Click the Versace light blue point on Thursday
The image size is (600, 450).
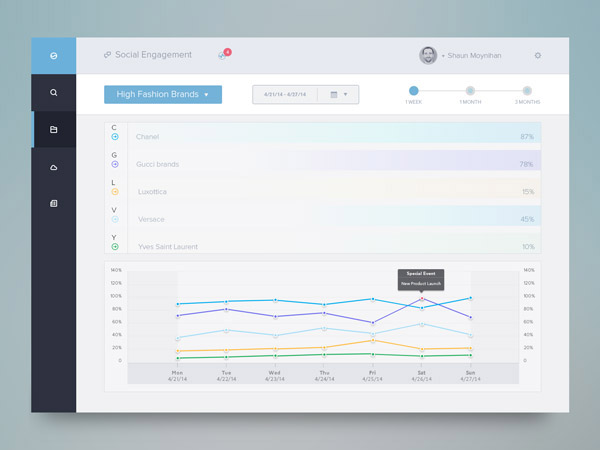coord(324,328)
